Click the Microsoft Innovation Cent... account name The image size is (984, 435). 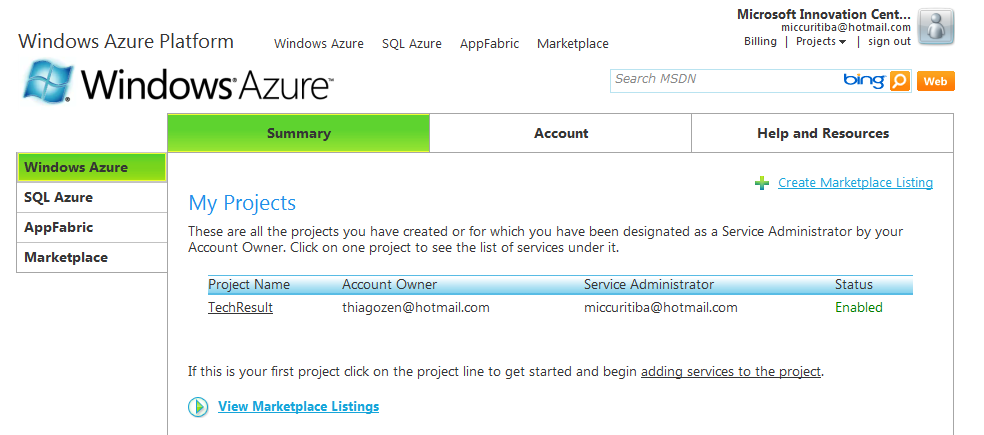pyautogui.click(x=824, y=14)
